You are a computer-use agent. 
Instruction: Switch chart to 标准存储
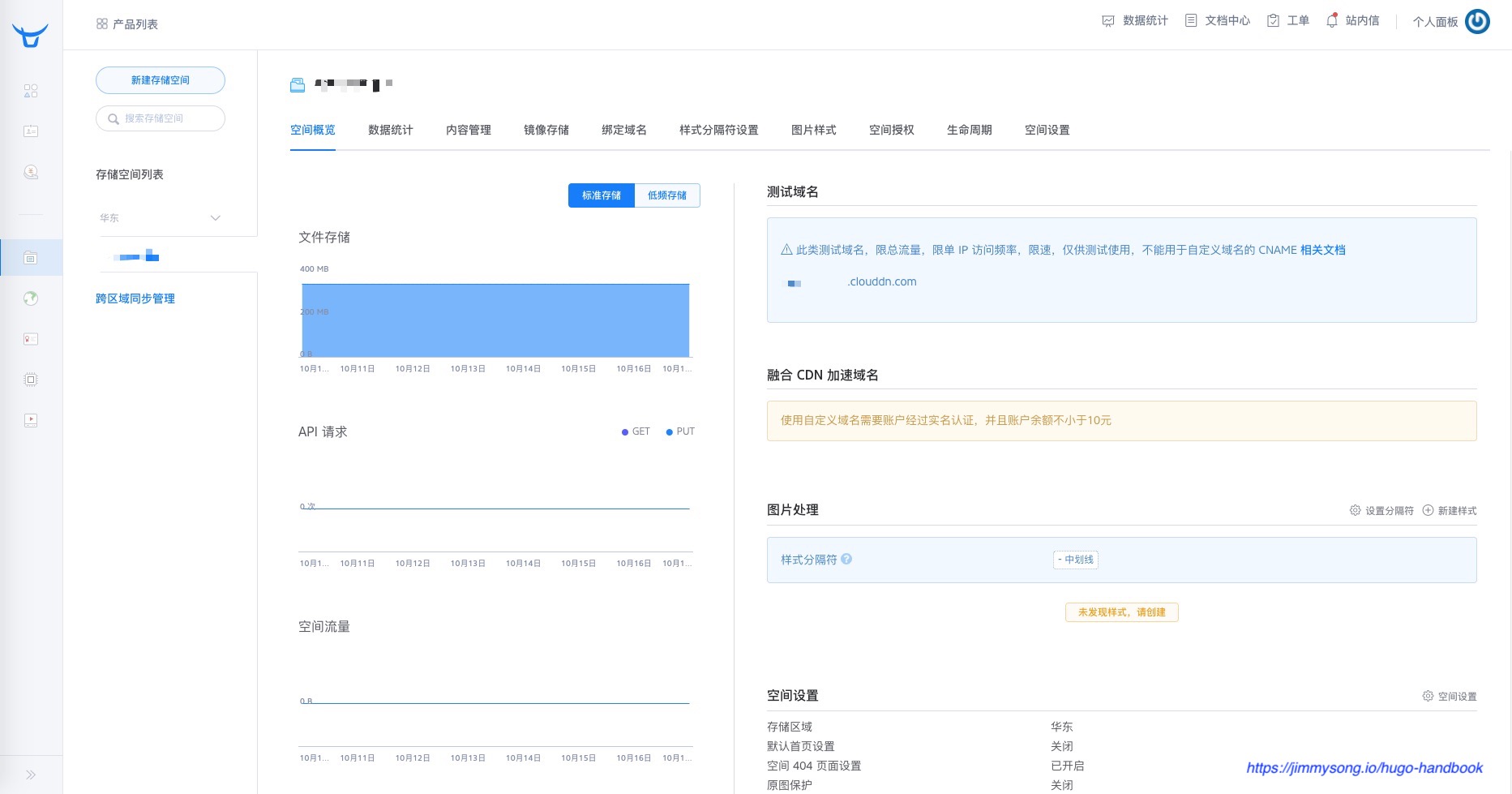pyautogui.click(x=601, y=195)
